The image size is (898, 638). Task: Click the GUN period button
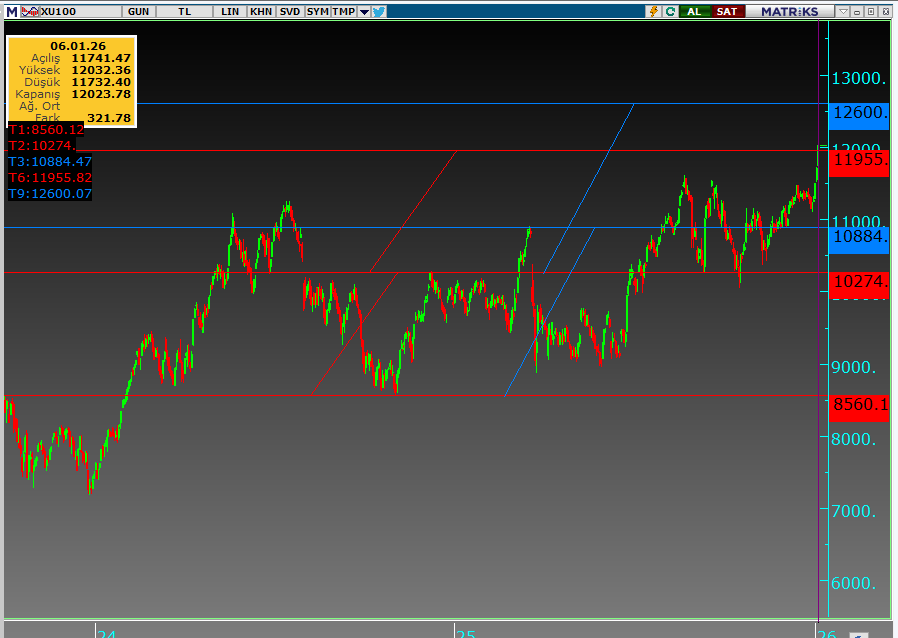pos(139,11)
